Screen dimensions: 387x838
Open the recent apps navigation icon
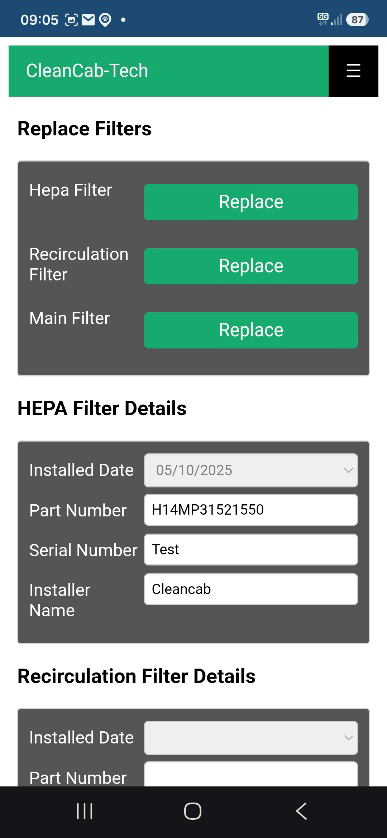click(x=84, y=811)
